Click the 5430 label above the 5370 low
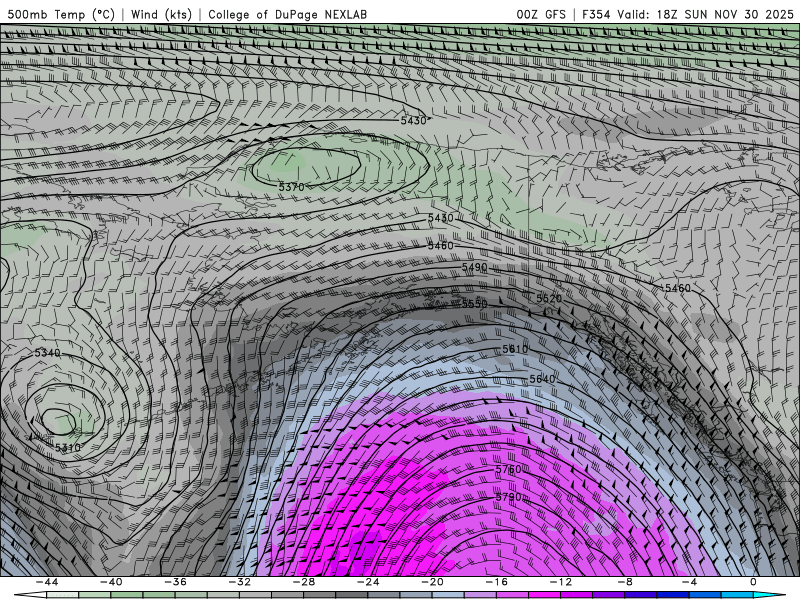The height and width of the screenshot is (600, 800). coord(413,121)
